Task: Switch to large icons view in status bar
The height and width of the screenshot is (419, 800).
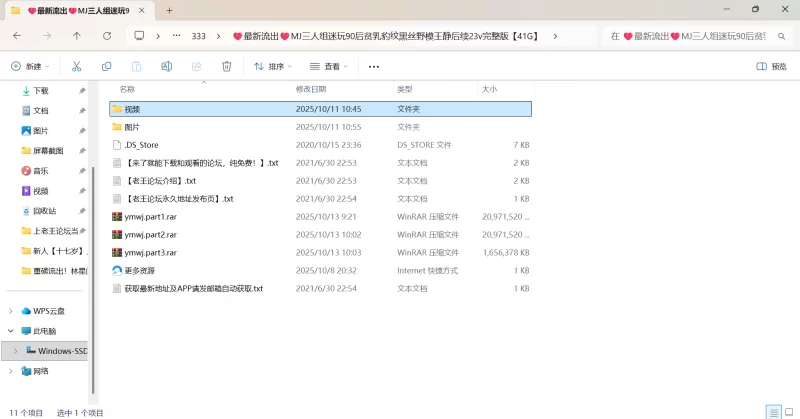Action: pyautogui.click(x=788, y=412)
